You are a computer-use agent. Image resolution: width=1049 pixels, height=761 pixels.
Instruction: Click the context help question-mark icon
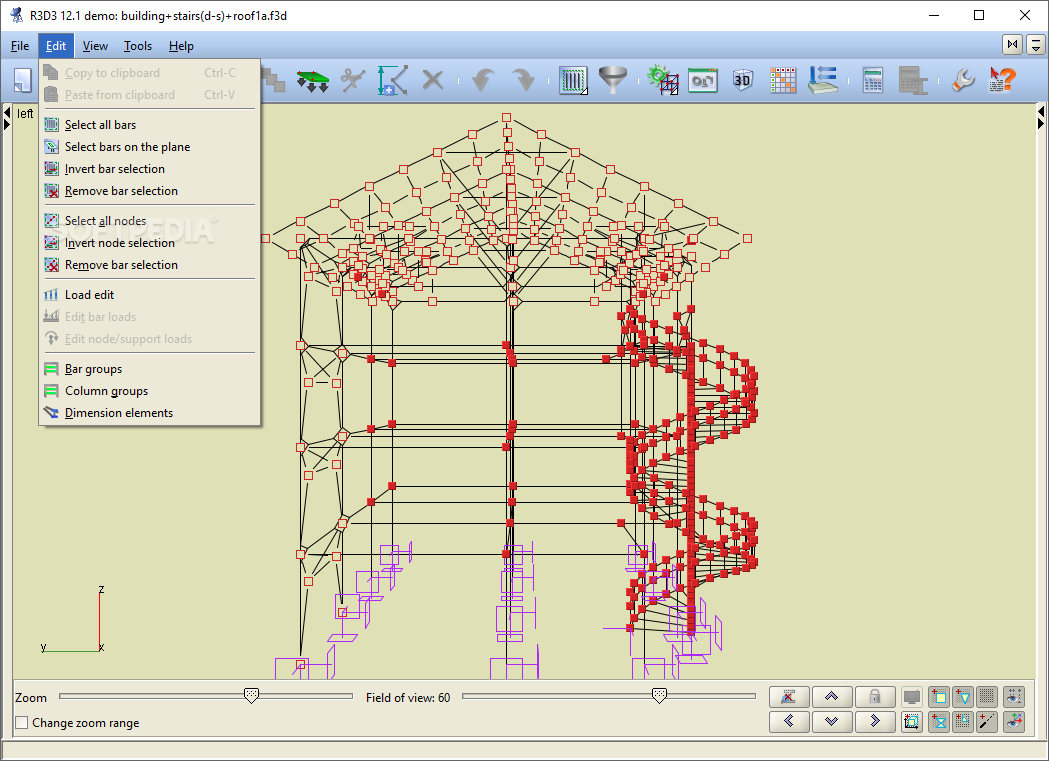1002,80
